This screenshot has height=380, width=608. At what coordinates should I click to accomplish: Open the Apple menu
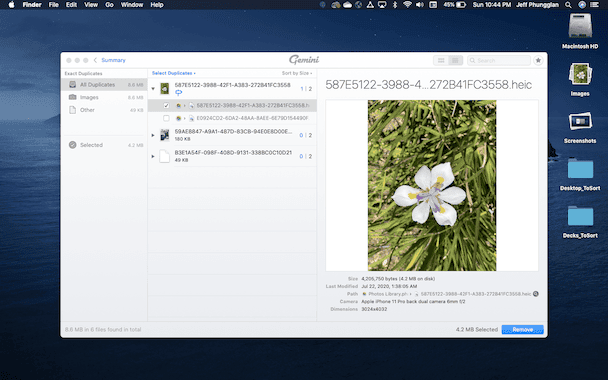pyautogui.click(x=12, y=5)
